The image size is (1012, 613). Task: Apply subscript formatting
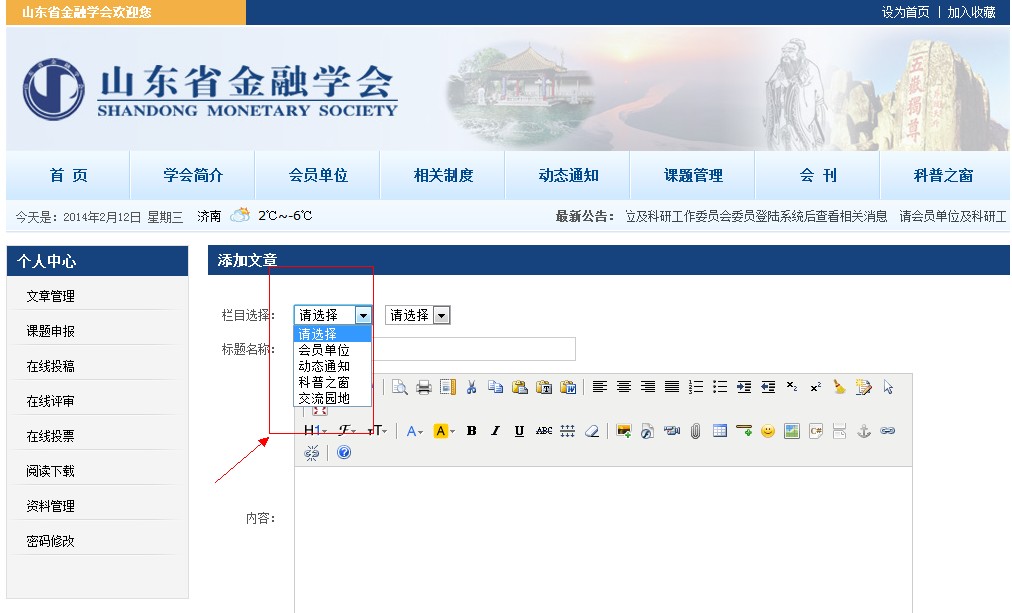point(792,387)
